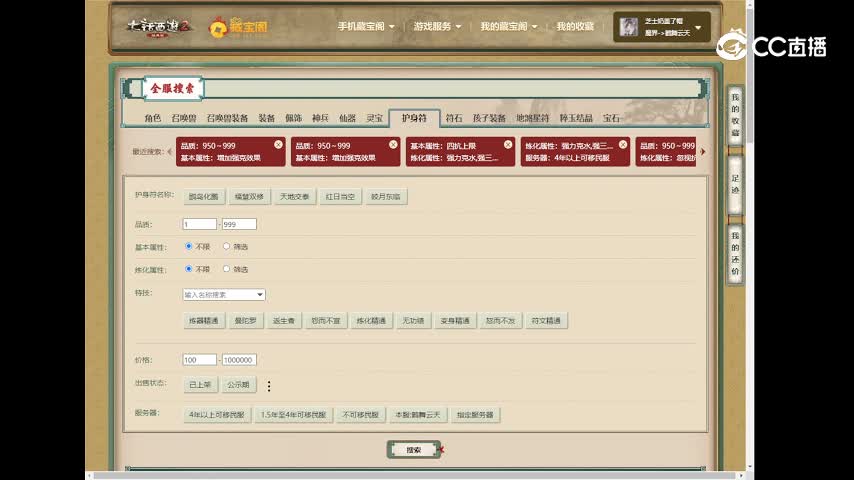Click the 全服搜索 title badge

click(x=173, y=88)
